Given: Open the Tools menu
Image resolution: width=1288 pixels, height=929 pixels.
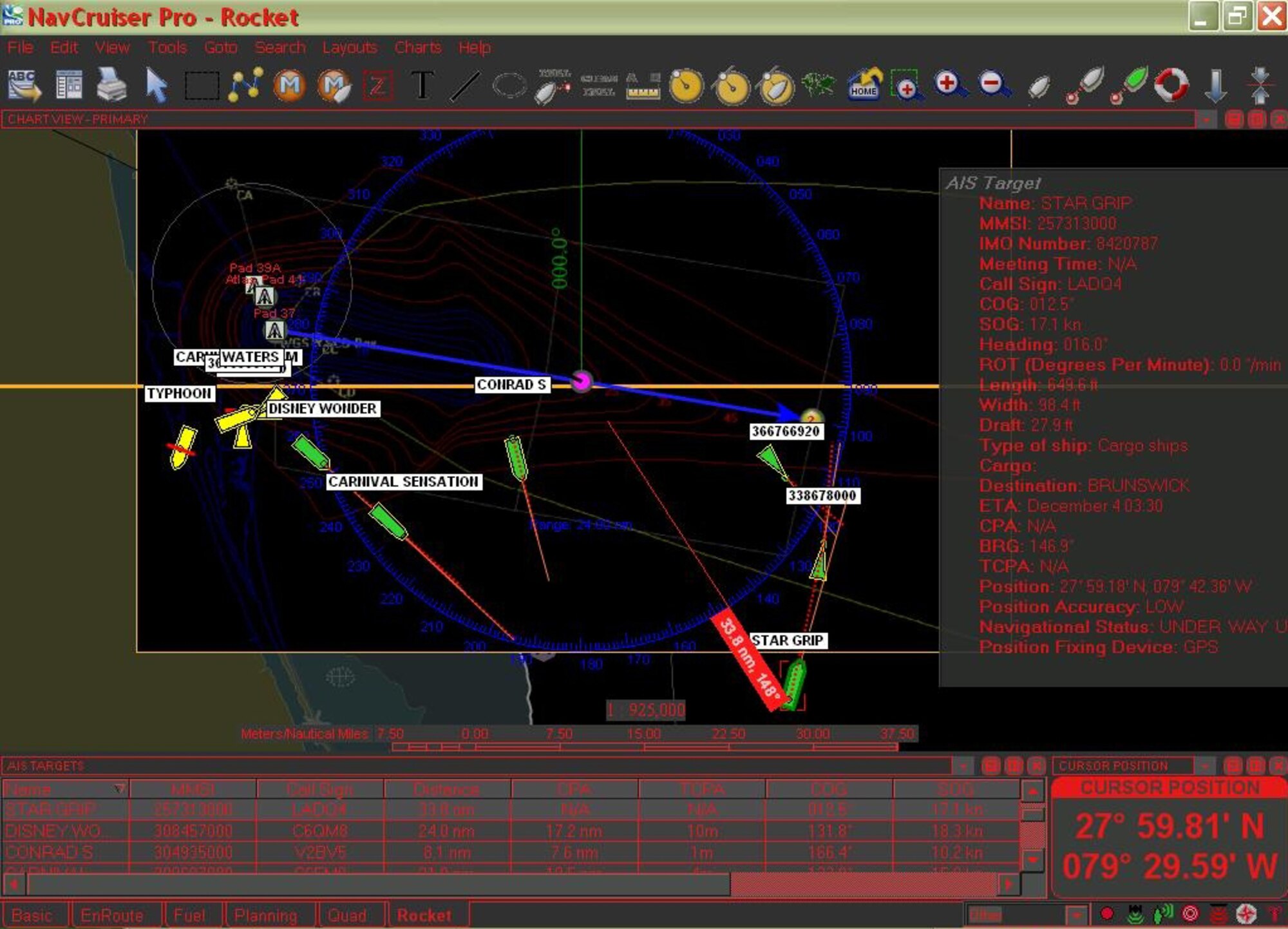Looking at the screenshot, I should coord(167,48).
